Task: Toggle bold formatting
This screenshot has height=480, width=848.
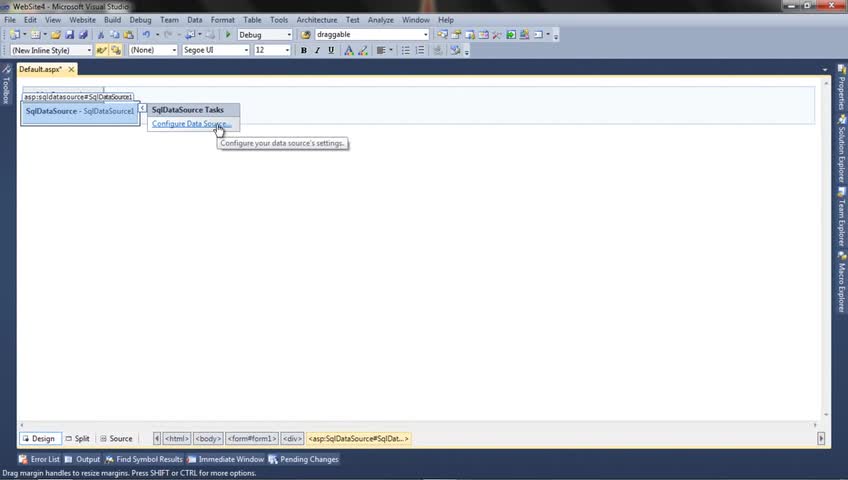Action: 303,50
